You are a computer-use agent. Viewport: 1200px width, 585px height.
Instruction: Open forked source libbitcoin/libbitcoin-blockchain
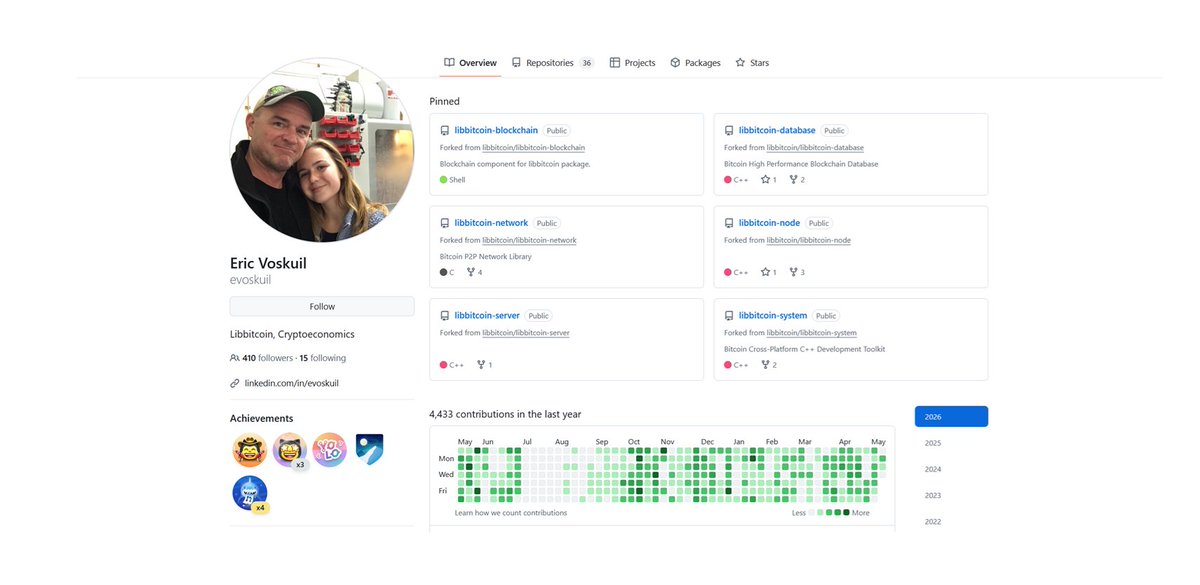pyautogui.click(x=533, y=148)
